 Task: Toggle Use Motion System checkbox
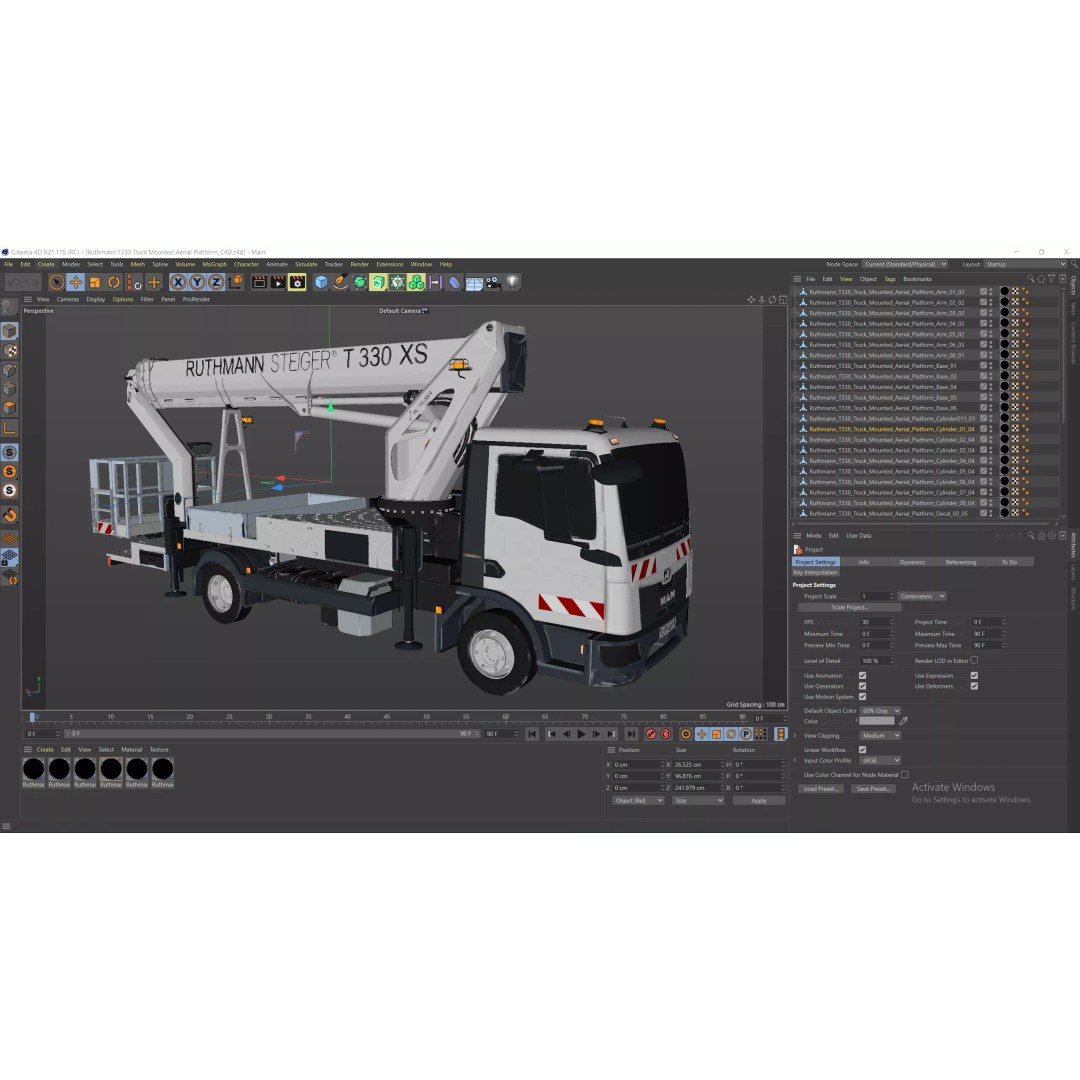pos(862,697)
